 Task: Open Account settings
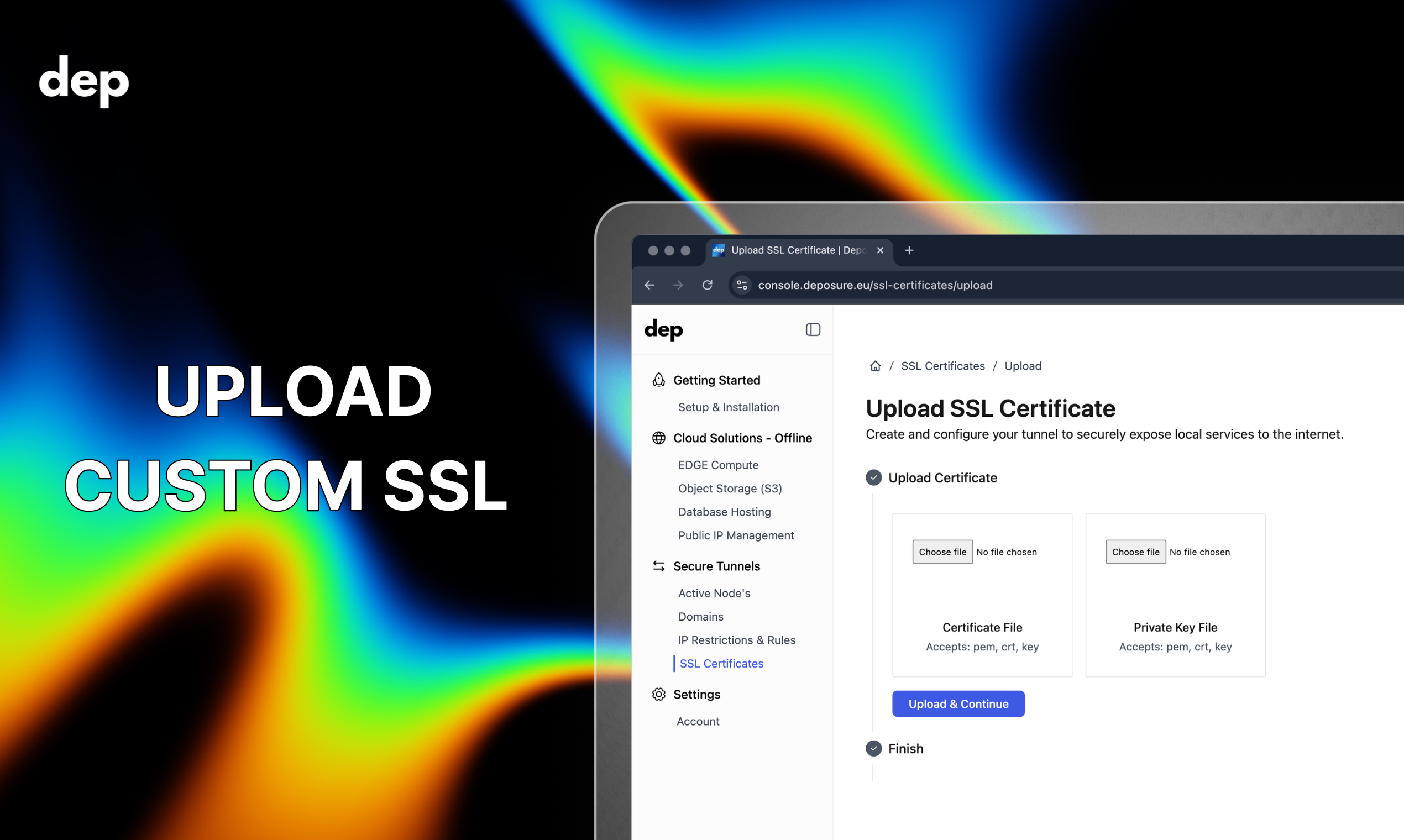[698, 721]
